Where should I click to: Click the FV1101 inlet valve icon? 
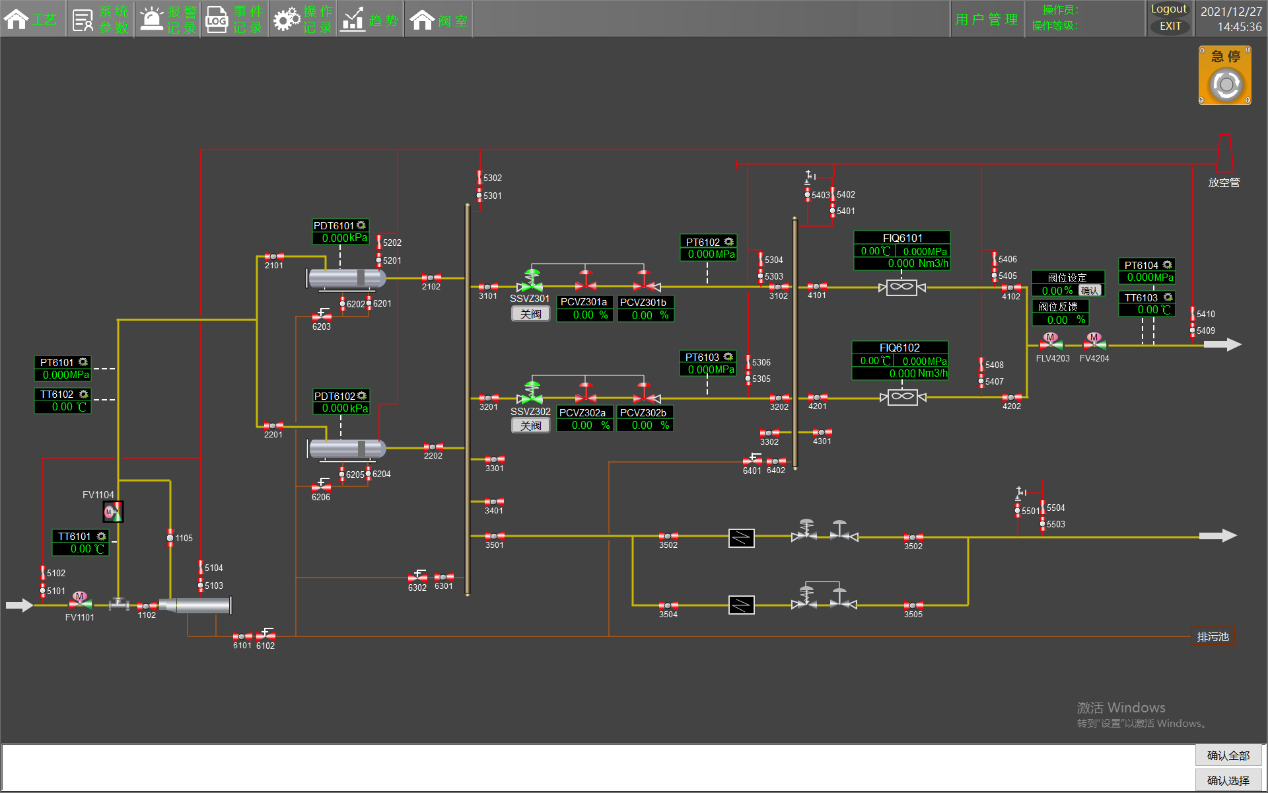(x=80, y=602)
